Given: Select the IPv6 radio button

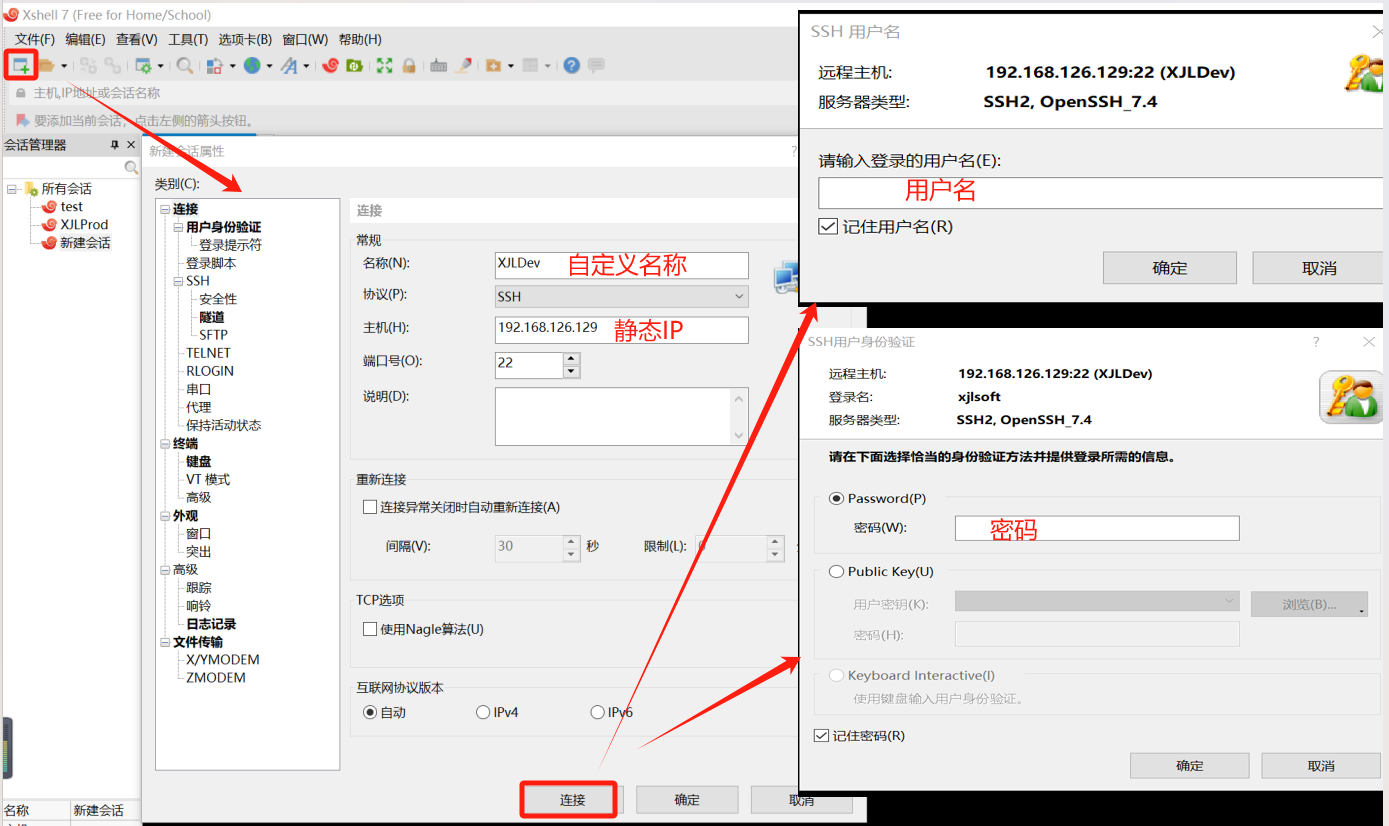Looking at the screenshot, I should 597,713.
